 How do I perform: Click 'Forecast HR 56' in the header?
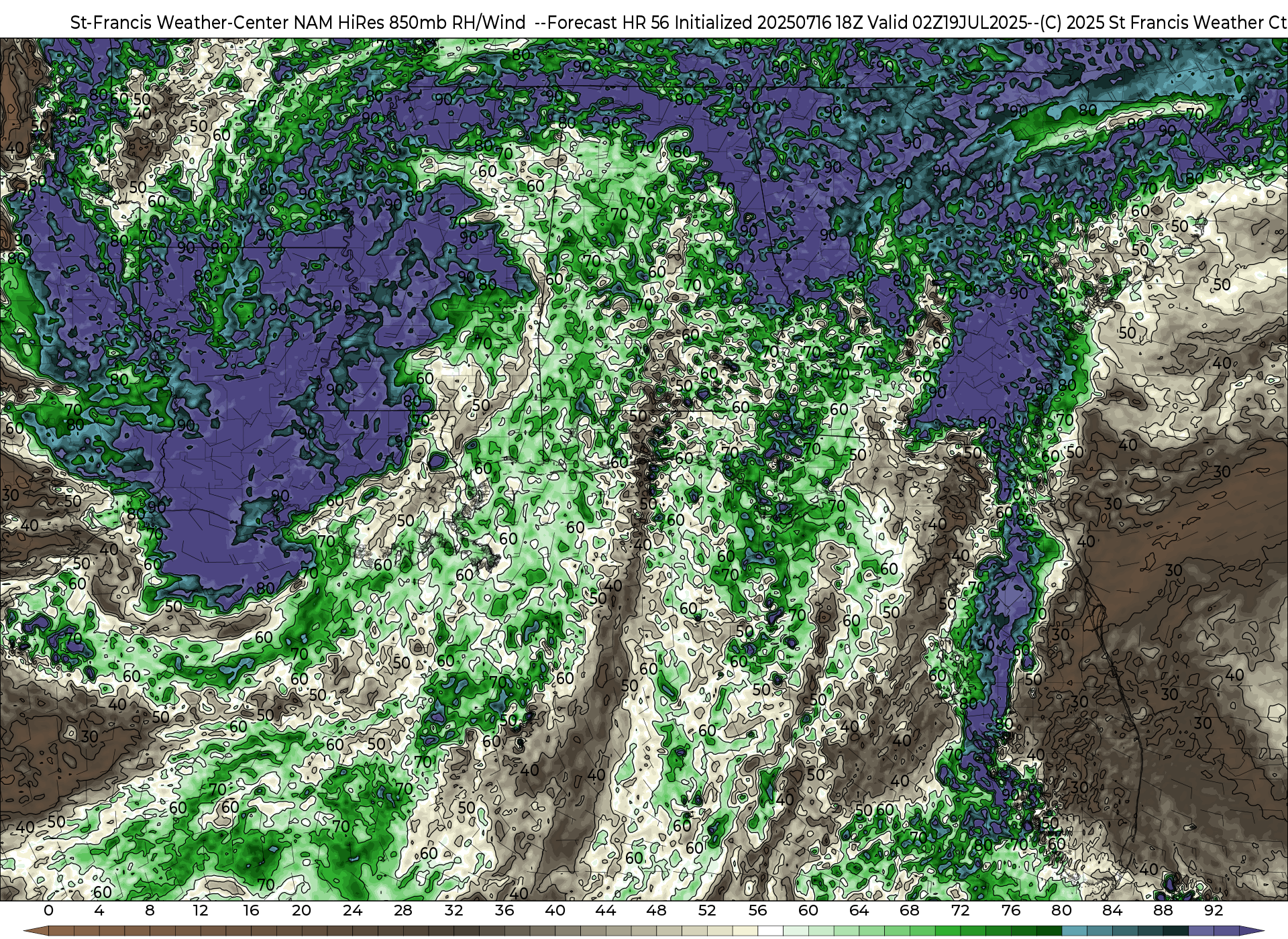609,23
